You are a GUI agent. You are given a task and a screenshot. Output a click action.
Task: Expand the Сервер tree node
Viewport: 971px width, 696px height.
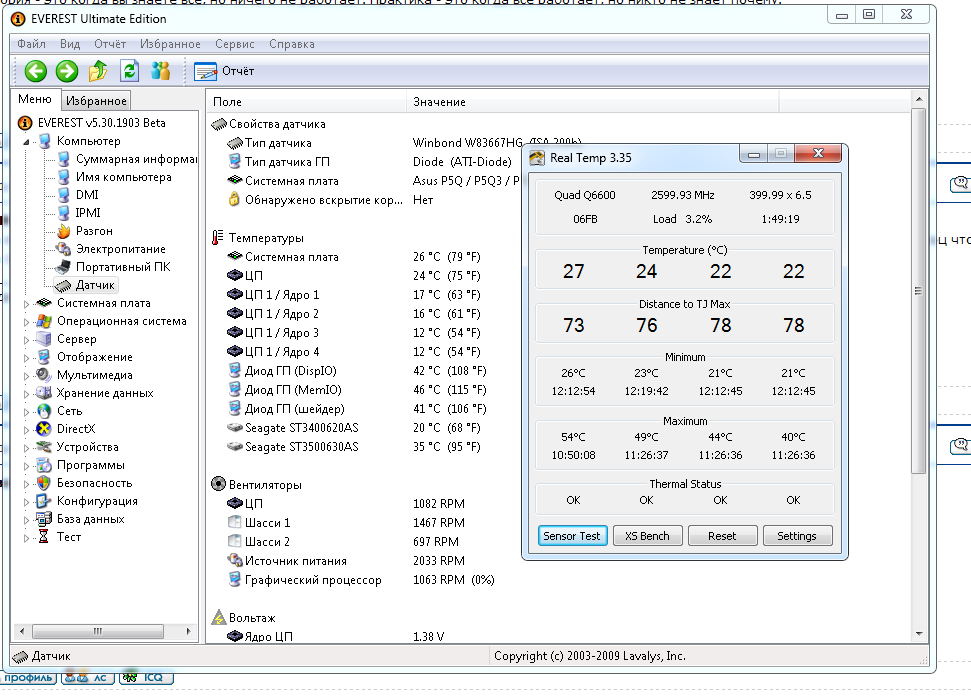pyautogui.click(x=26, y=340)
